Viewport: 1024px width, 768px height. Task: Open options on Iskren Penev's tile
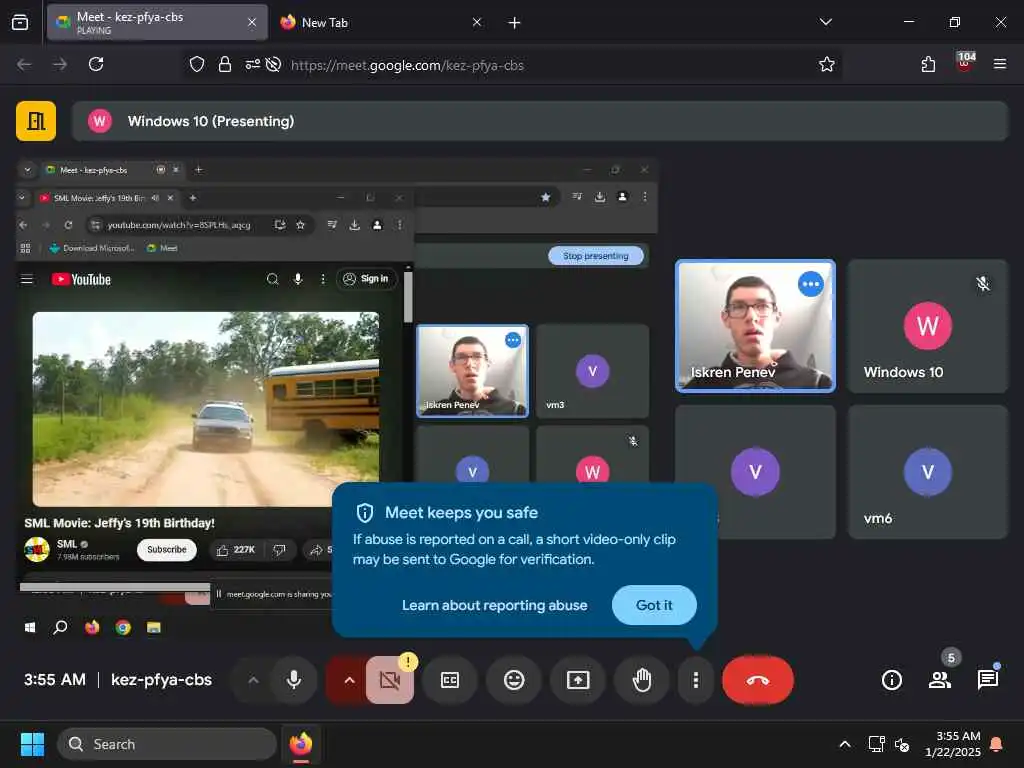coord(810,283)
